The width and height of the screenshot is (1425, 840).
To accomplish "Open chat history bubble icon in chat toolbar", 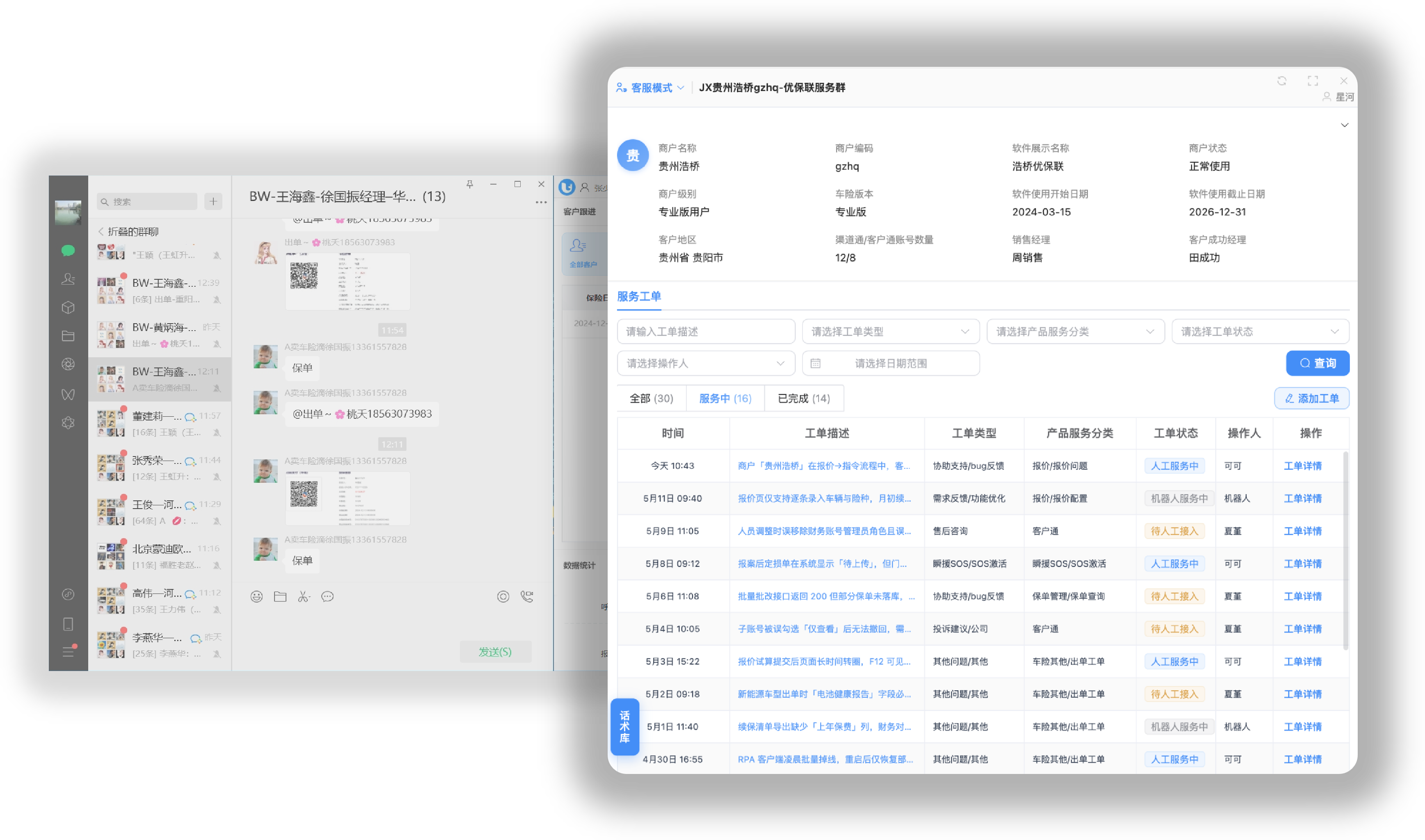I will [x=327, y=597].
